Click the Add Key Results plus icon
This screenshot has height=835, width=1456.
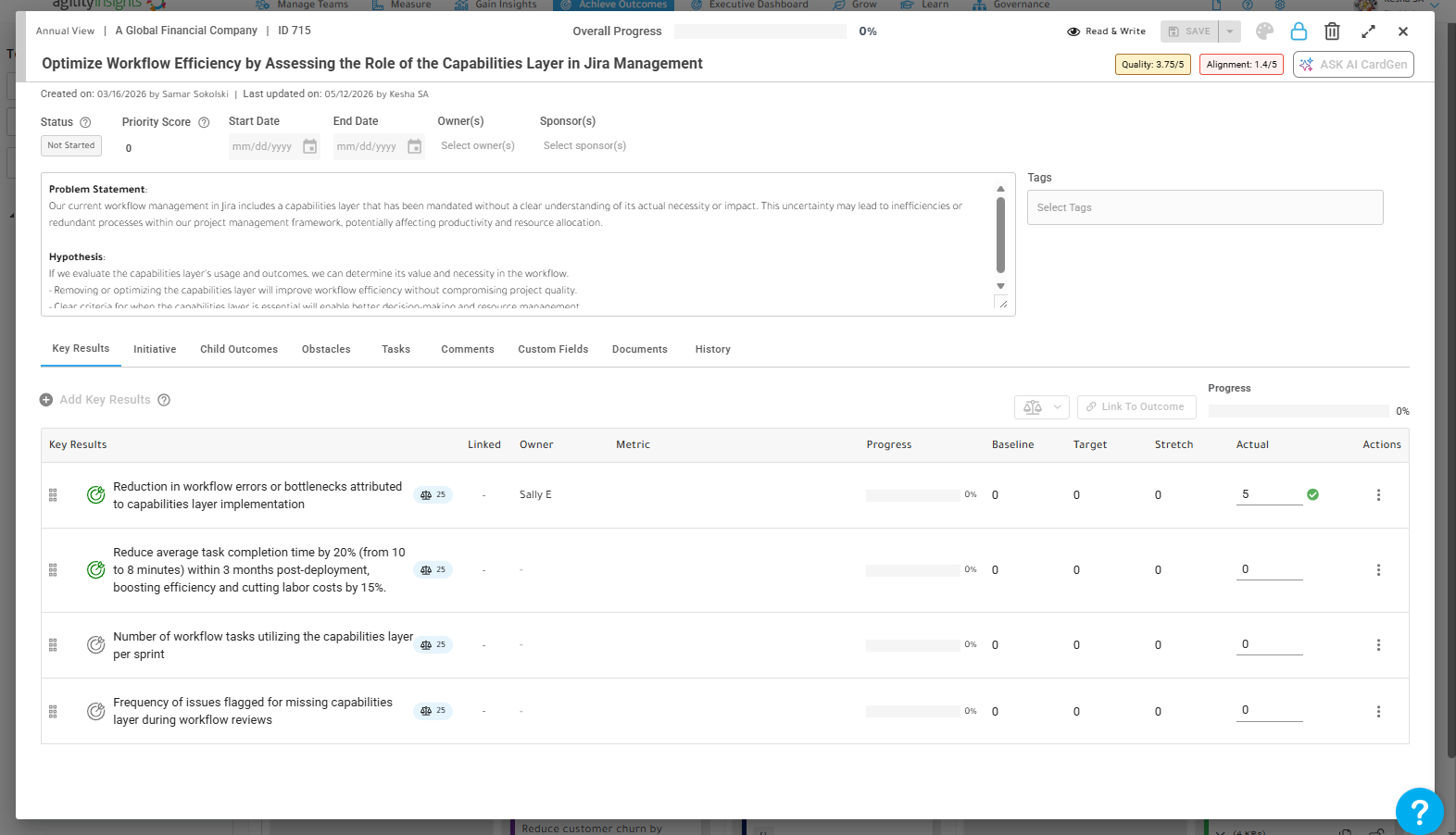point(46,400)
